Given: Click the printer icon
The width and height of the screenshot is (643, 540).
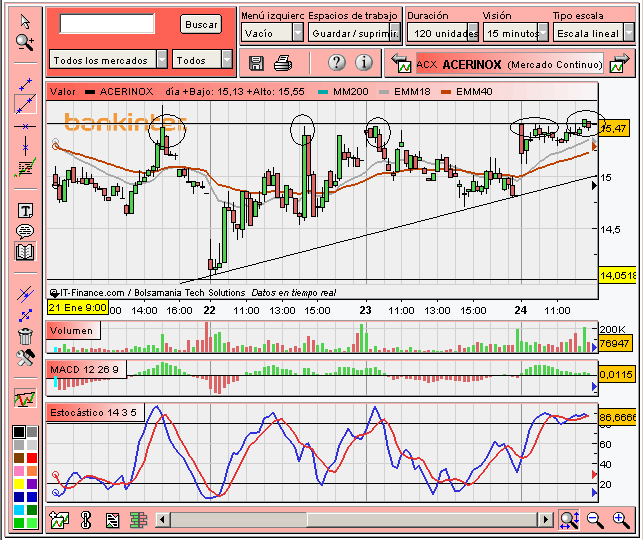Looking at the screenshot, I should [283, 64].
